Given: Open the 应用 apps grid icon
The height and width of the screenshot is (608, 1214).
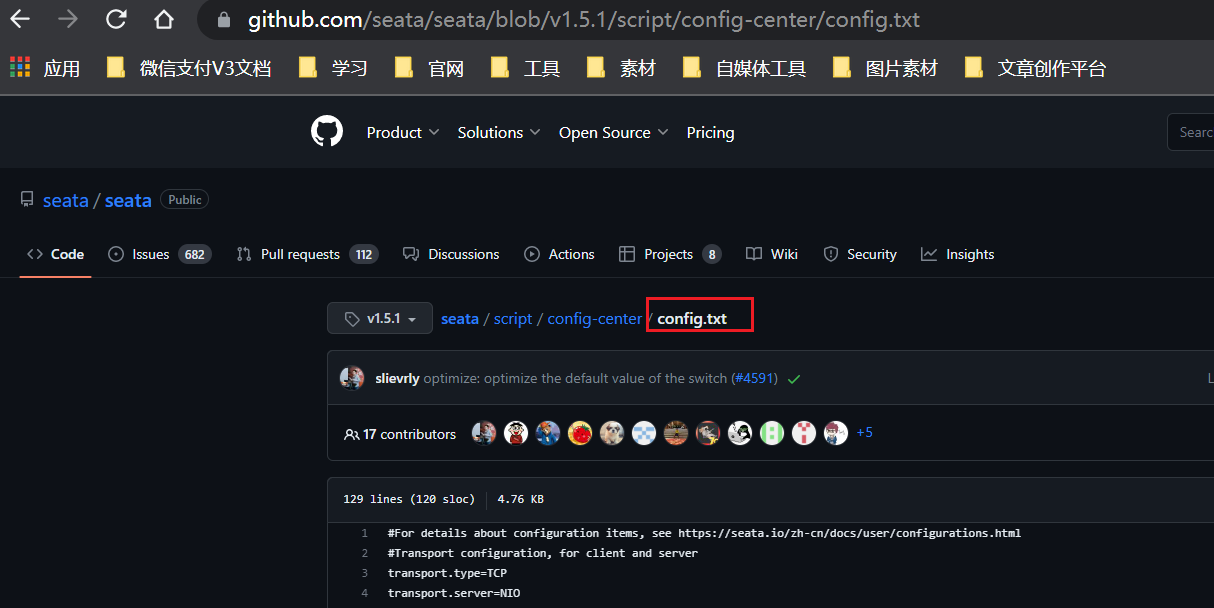Looking at the screenshot, I should tap(20, 67).
